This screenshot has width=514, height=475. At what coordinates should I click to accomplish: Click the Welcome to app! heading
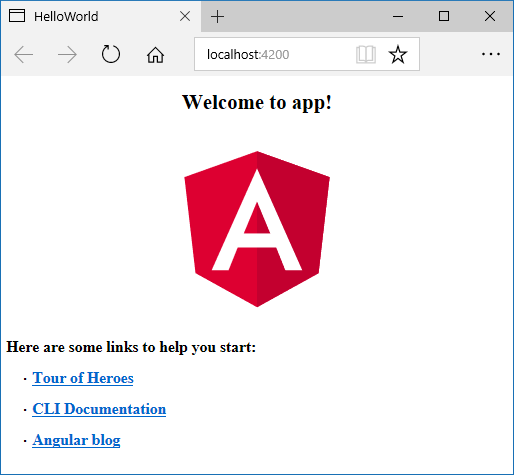[x=257, y=102]
